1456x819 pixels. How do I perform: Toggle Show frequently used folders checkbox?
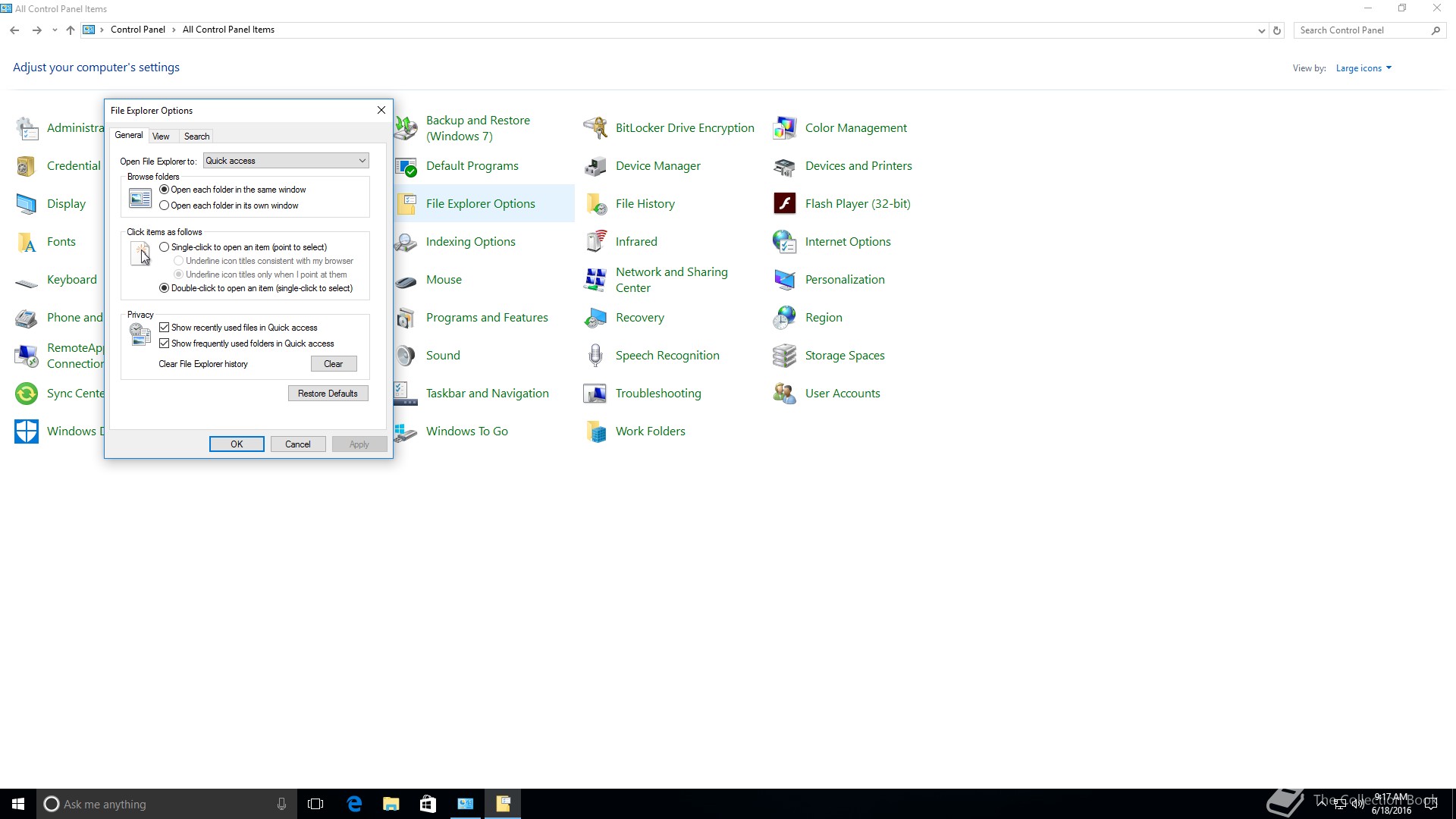[164, 344]
